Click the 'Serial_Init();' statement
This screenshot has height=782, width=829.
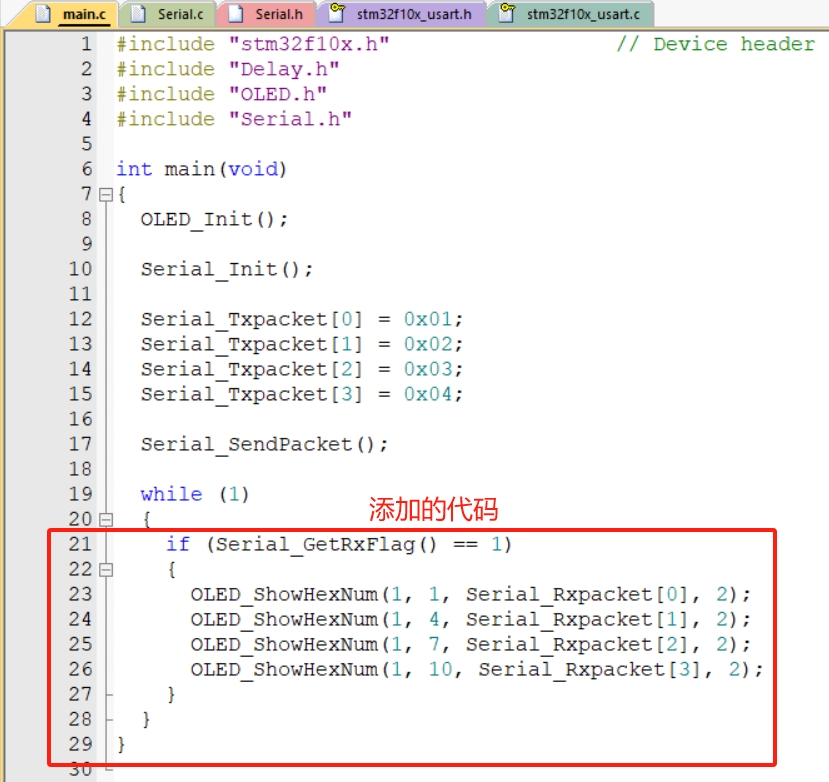227,270
